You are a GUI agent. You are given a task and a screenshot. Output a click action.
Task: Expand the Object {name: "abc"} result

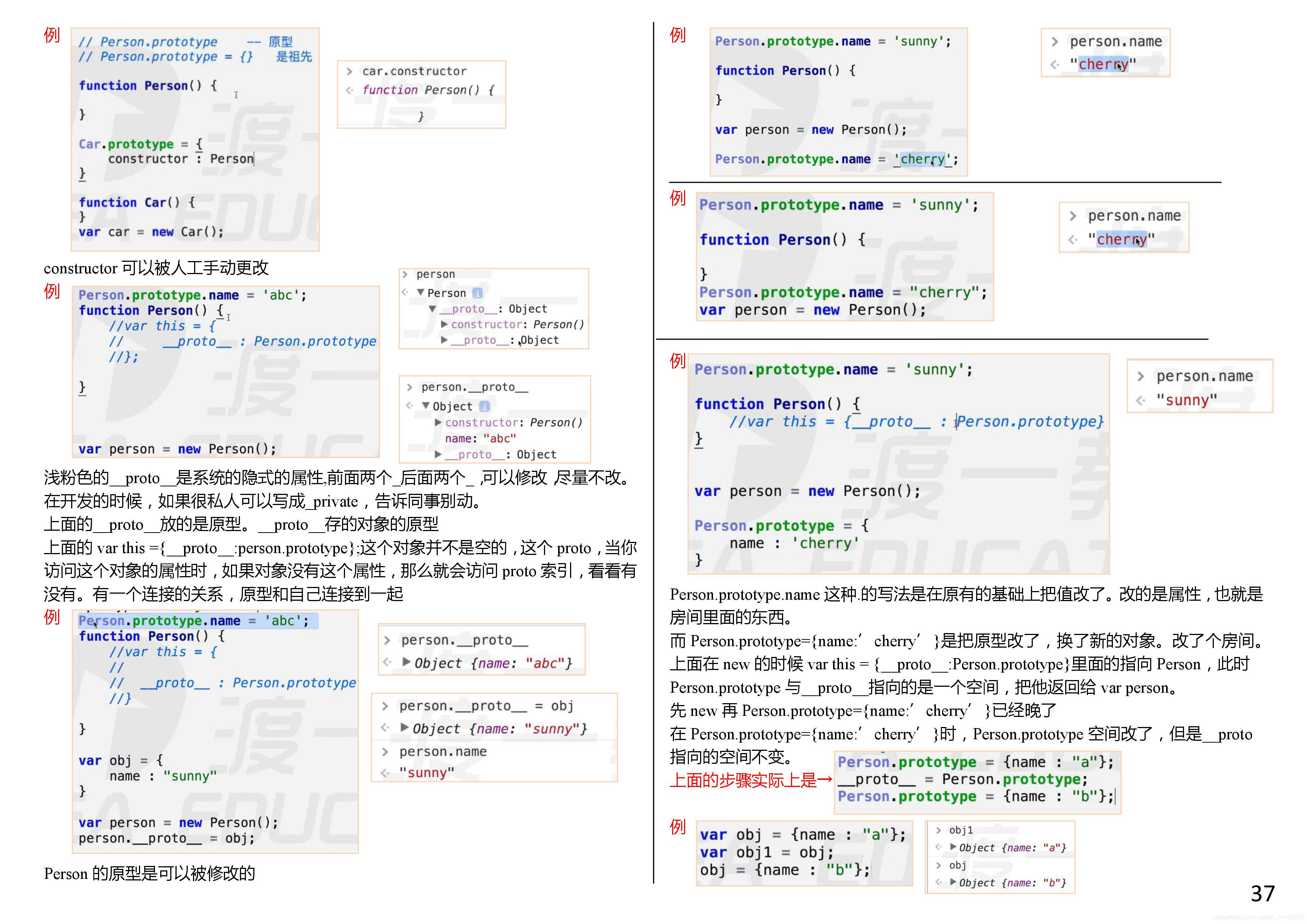(406, 662)
